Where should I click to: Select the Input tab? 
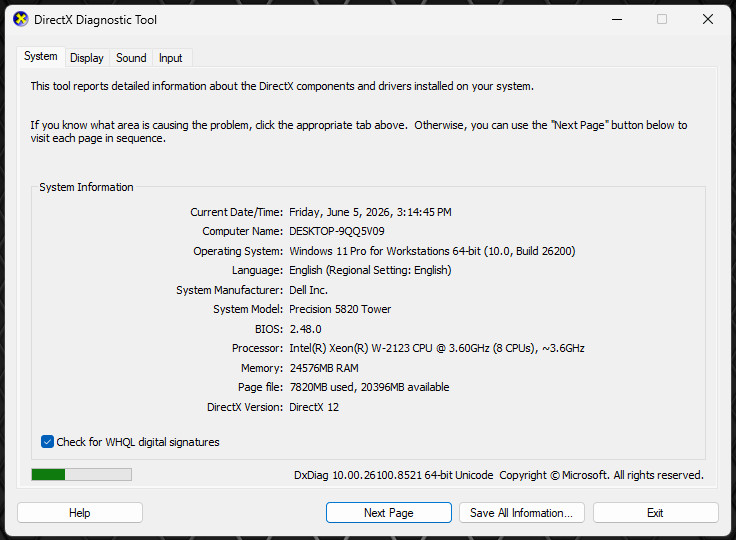pyautogui.click(x=170, y=58)
